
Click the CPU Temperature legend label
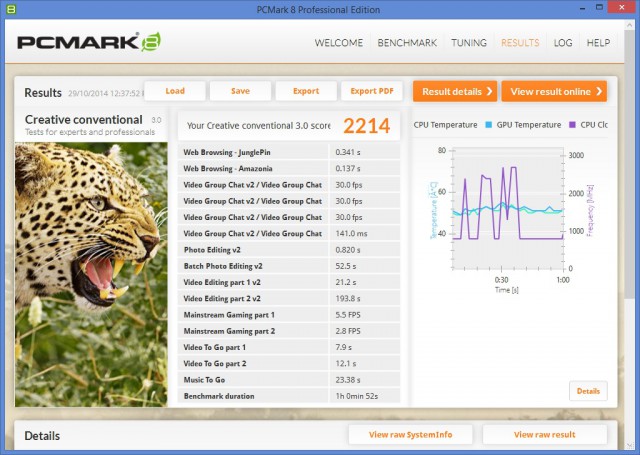[445, 125]
